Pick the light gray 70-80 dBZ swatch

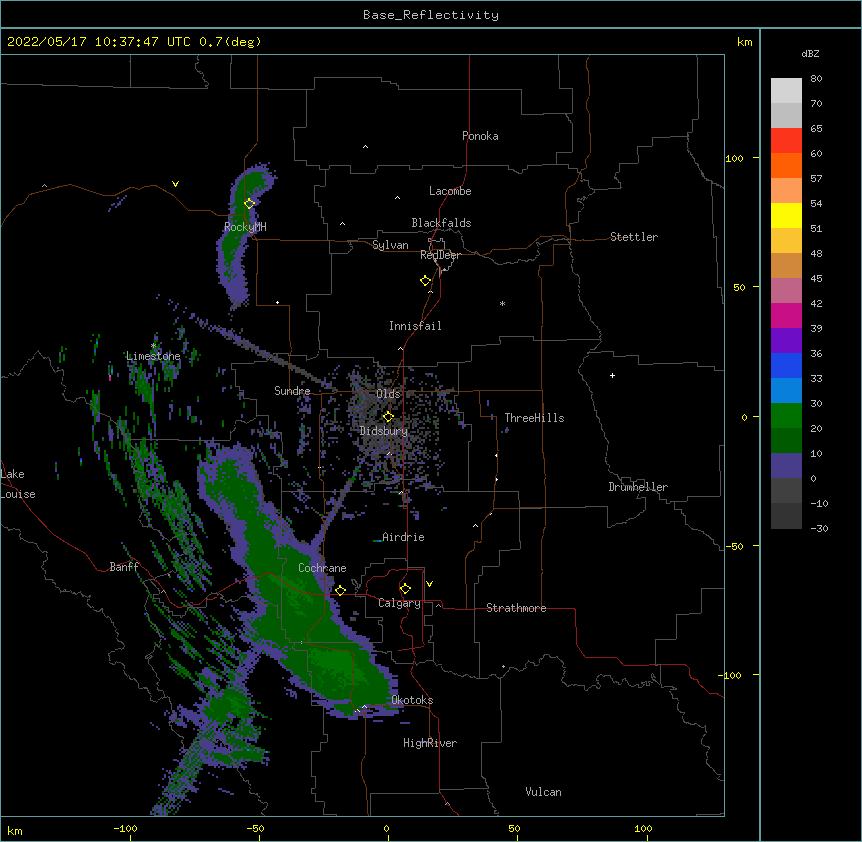(x=786, y=91)
